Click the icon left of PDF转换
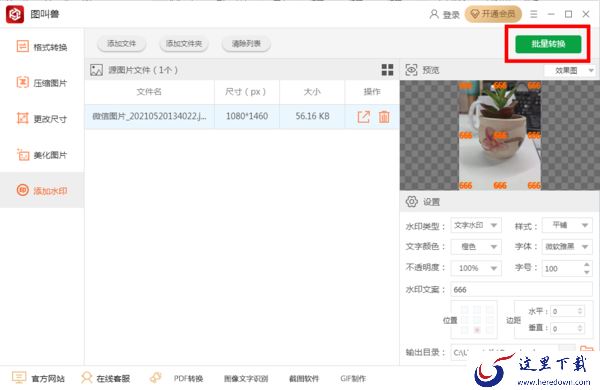Screen dimensions: 600x390 (155, 378)
